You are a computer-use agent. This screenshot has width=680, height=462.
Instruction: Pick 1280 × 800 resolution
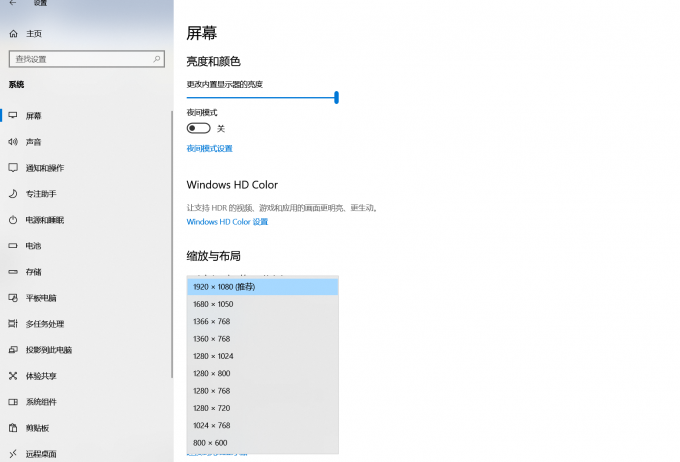click(262, 374)
